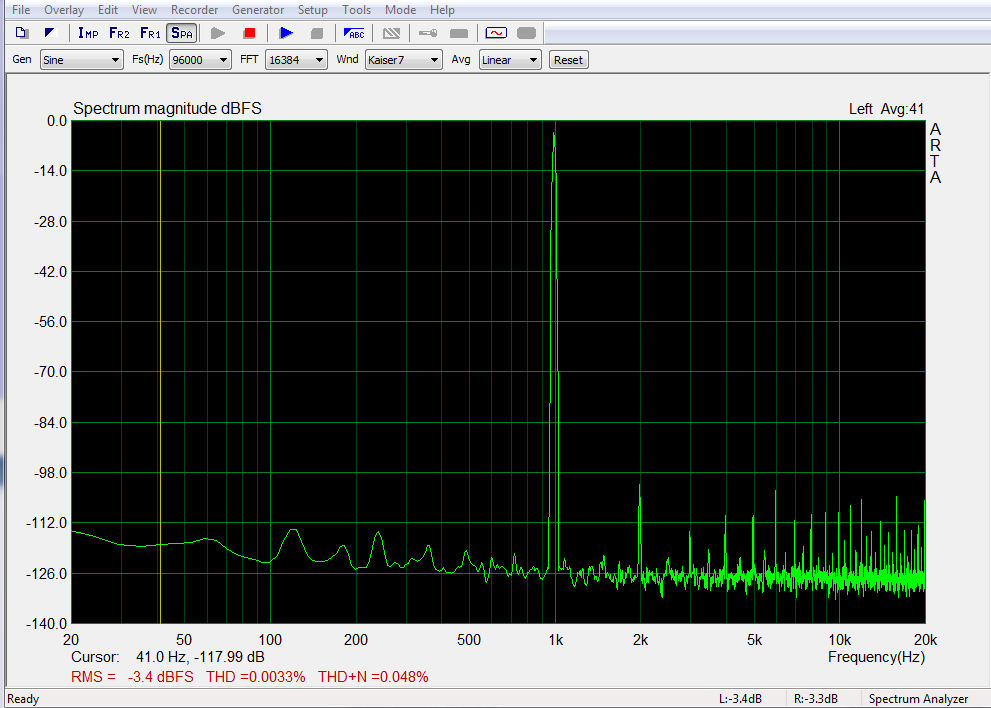Click the 'Left Avg:41' label above plot
This screenshot has height=708, width=991.
coord(886,109)
